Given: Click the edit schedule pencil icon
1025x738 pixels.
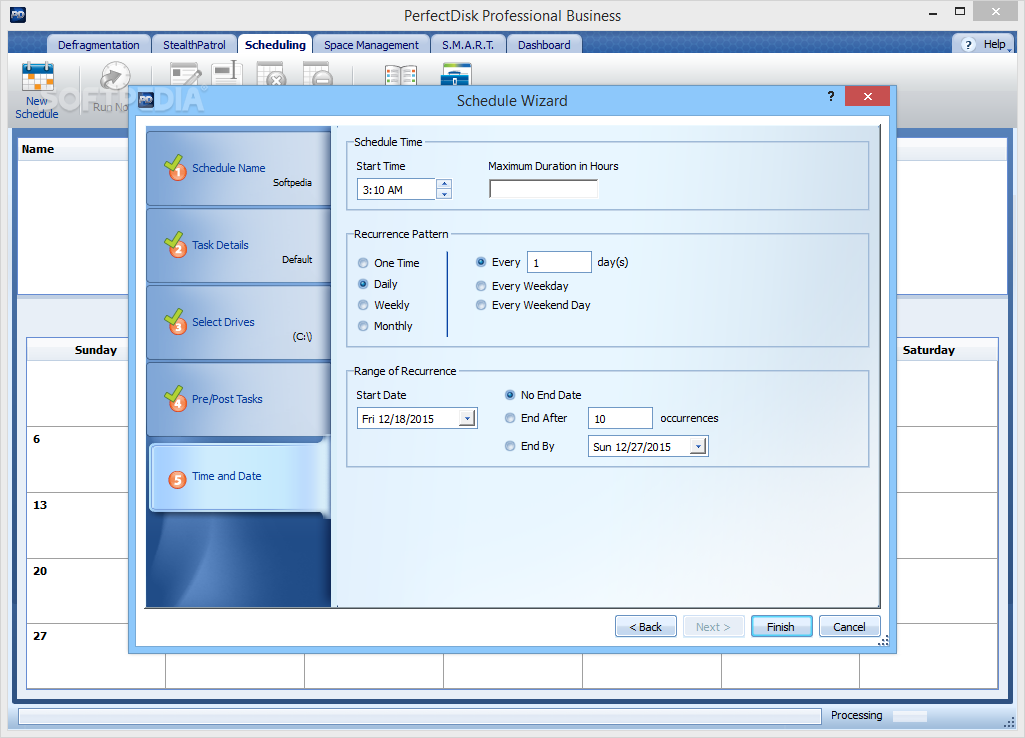Looking at the screenshot, I should click(186, 74).
